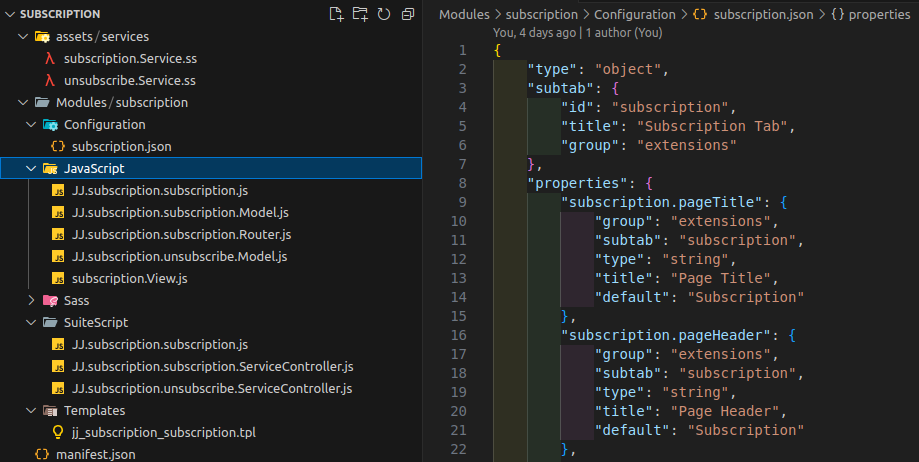Collapse the Templates folder

(94, 410)
